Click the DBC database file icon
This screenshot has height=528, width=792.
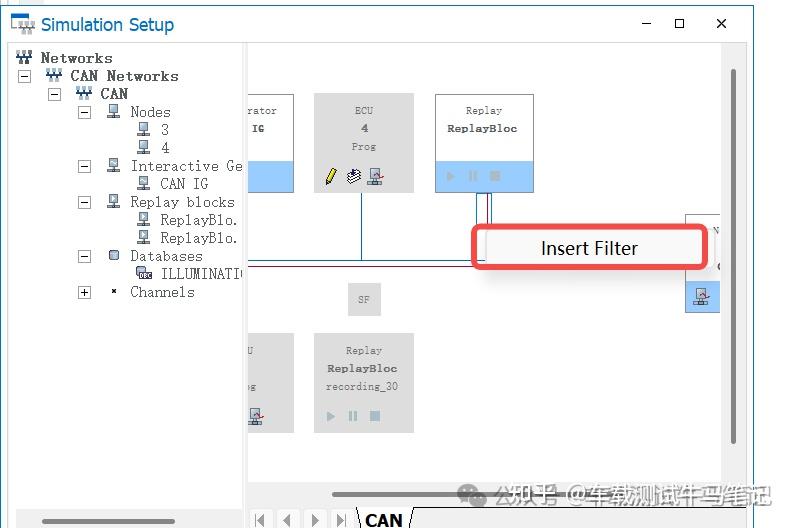pyautogui.click(x=144, y=273)
